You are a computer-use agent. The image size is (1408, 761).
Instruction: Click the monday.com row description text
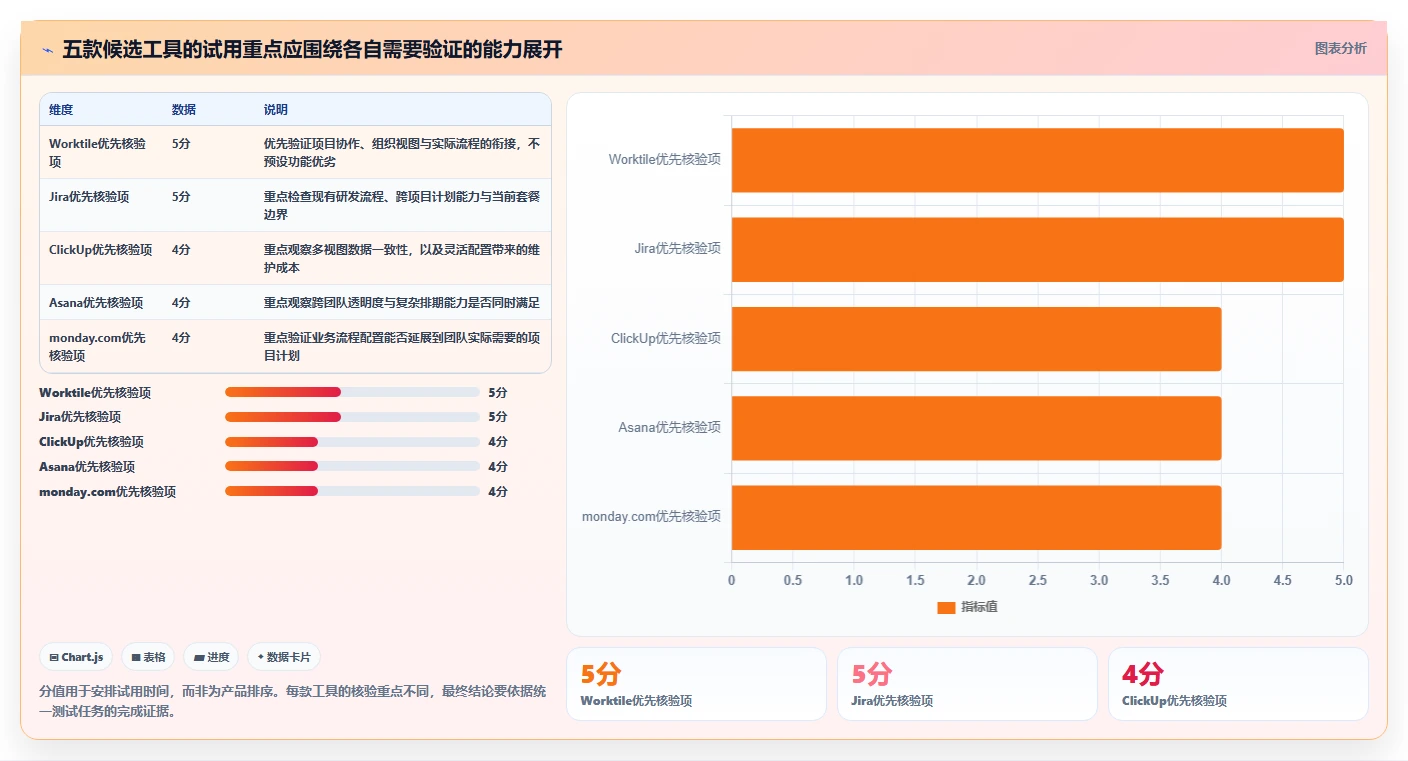tap(402, 346)
